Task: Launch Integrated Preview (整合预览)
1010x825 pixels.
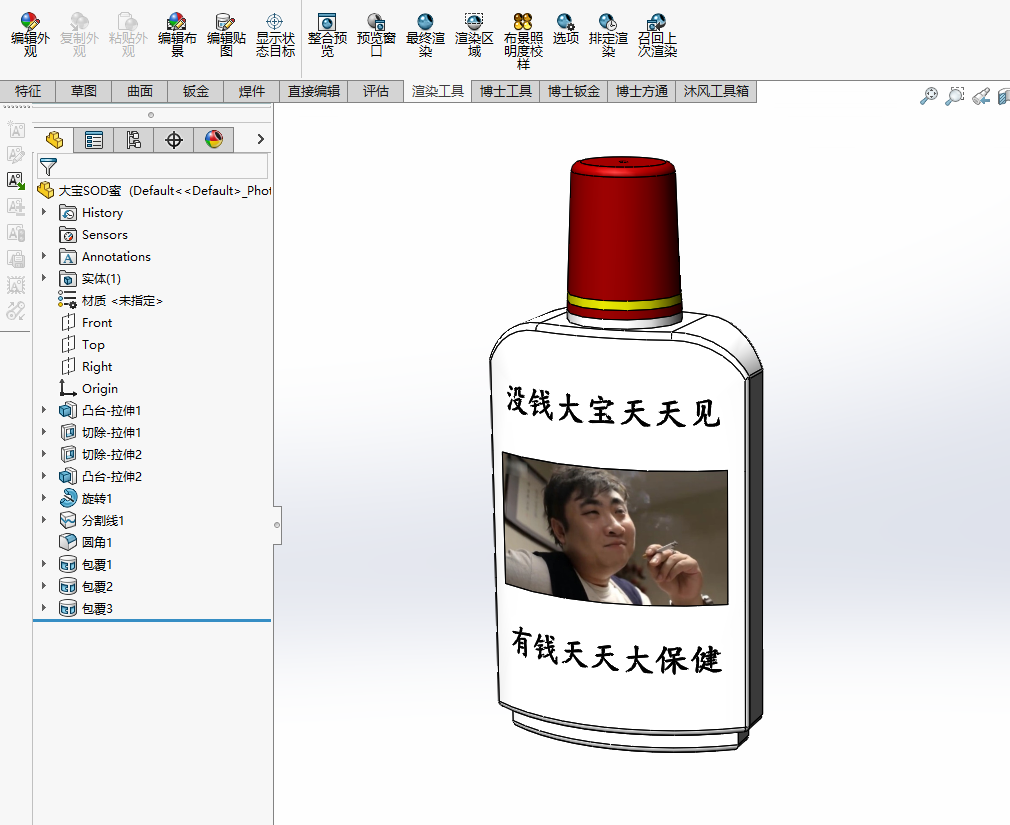Action: tap(327, 35)
